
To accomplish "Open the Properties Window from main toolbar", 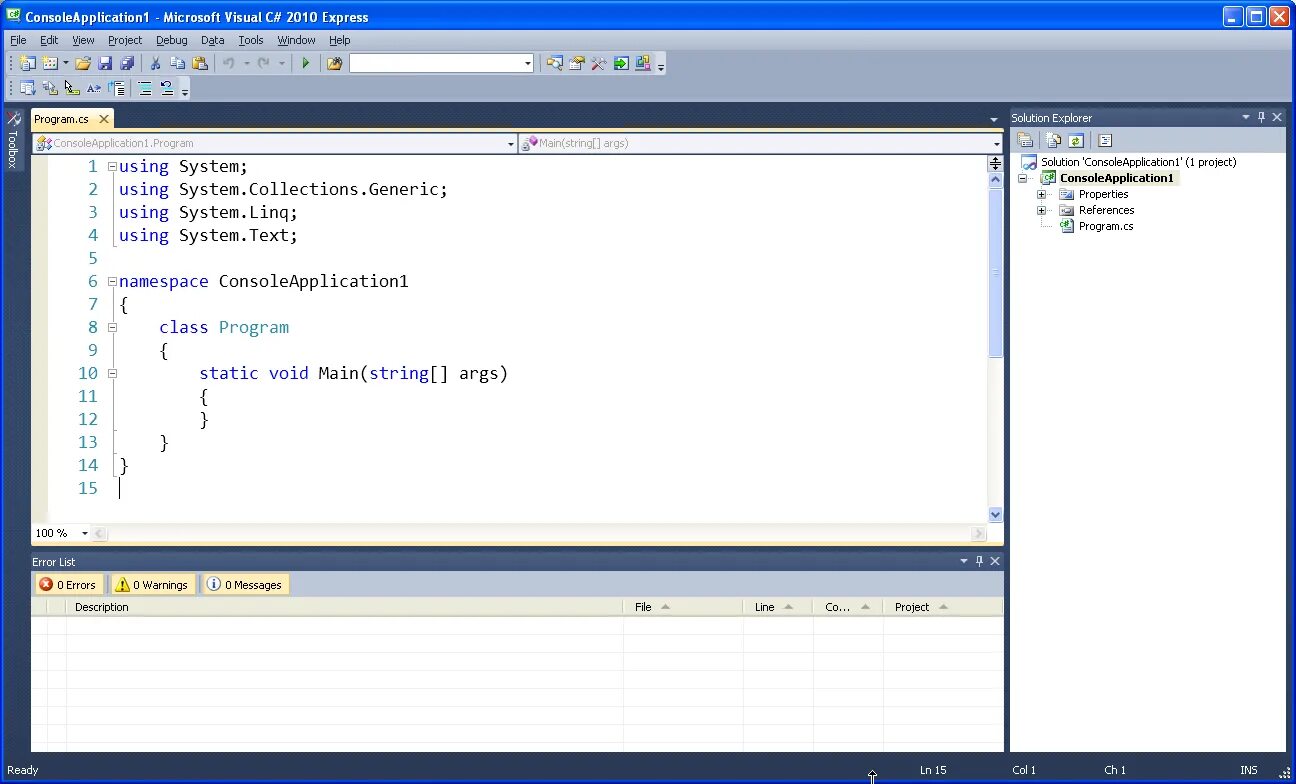I will [x=577, y=63].
